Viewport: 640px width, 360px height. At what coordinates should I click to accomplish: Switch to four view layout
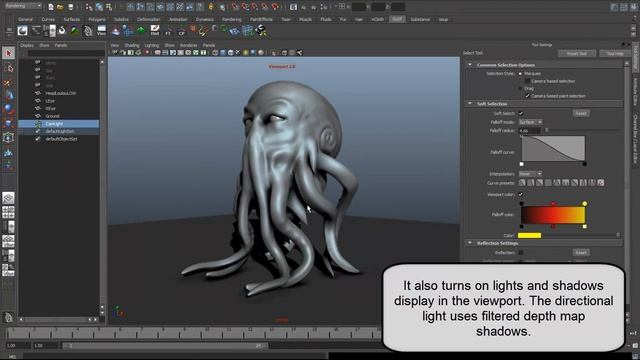point(8,212)
